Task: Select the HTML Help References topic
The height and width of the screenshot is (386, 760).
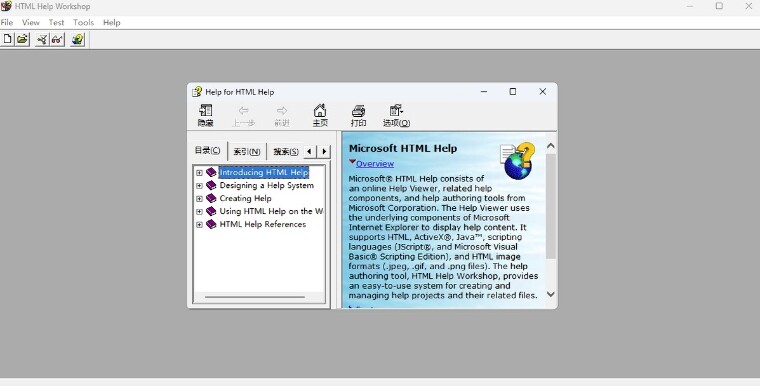Action: [263, 224]
